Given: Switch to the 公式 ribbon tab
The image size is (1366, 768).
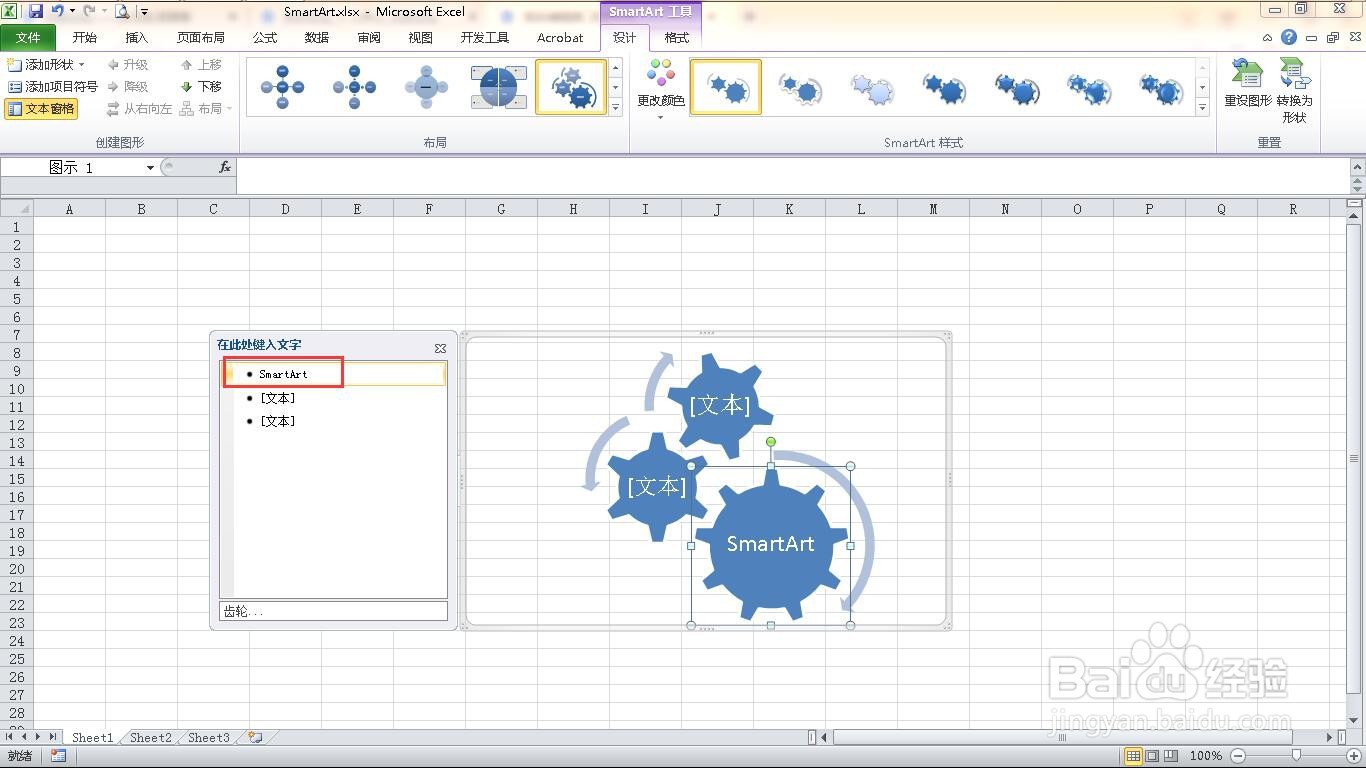Looking at the screenshot, I should pos(265,37).
